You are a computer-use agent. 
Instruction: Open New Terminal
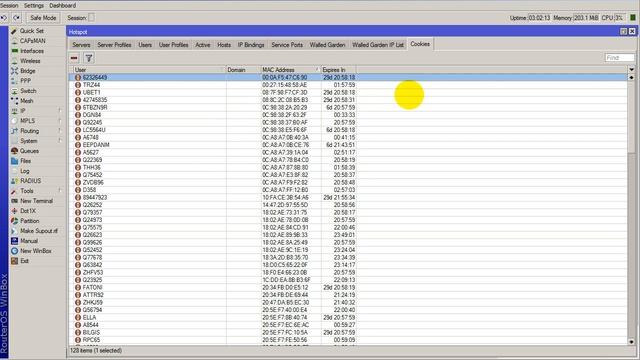click(x=36, y=201)
